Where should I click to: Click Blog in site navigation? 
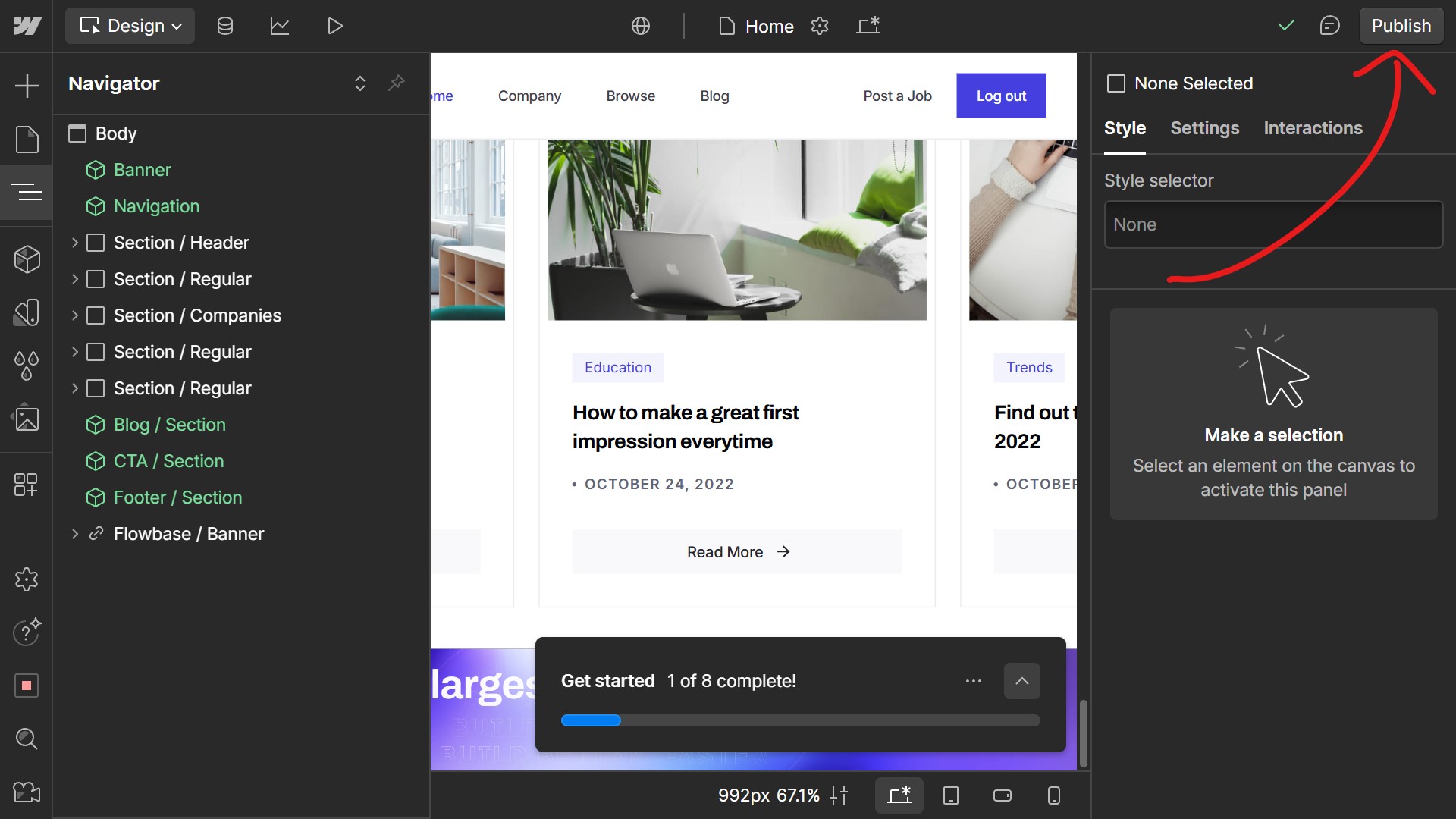[714, 96]
